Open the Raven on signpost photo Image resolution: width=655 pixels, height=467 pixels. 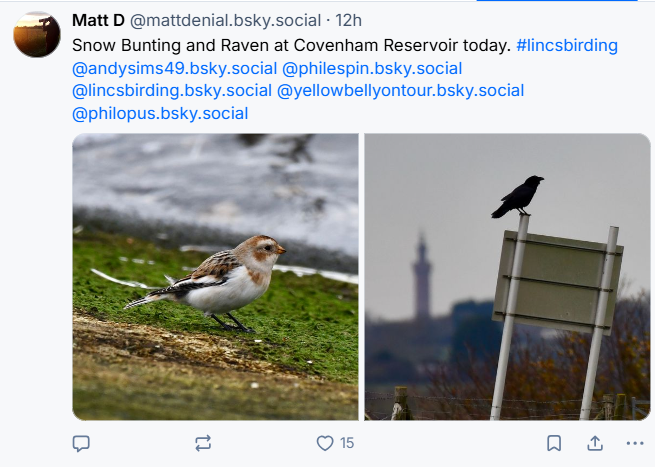point(507,276)
